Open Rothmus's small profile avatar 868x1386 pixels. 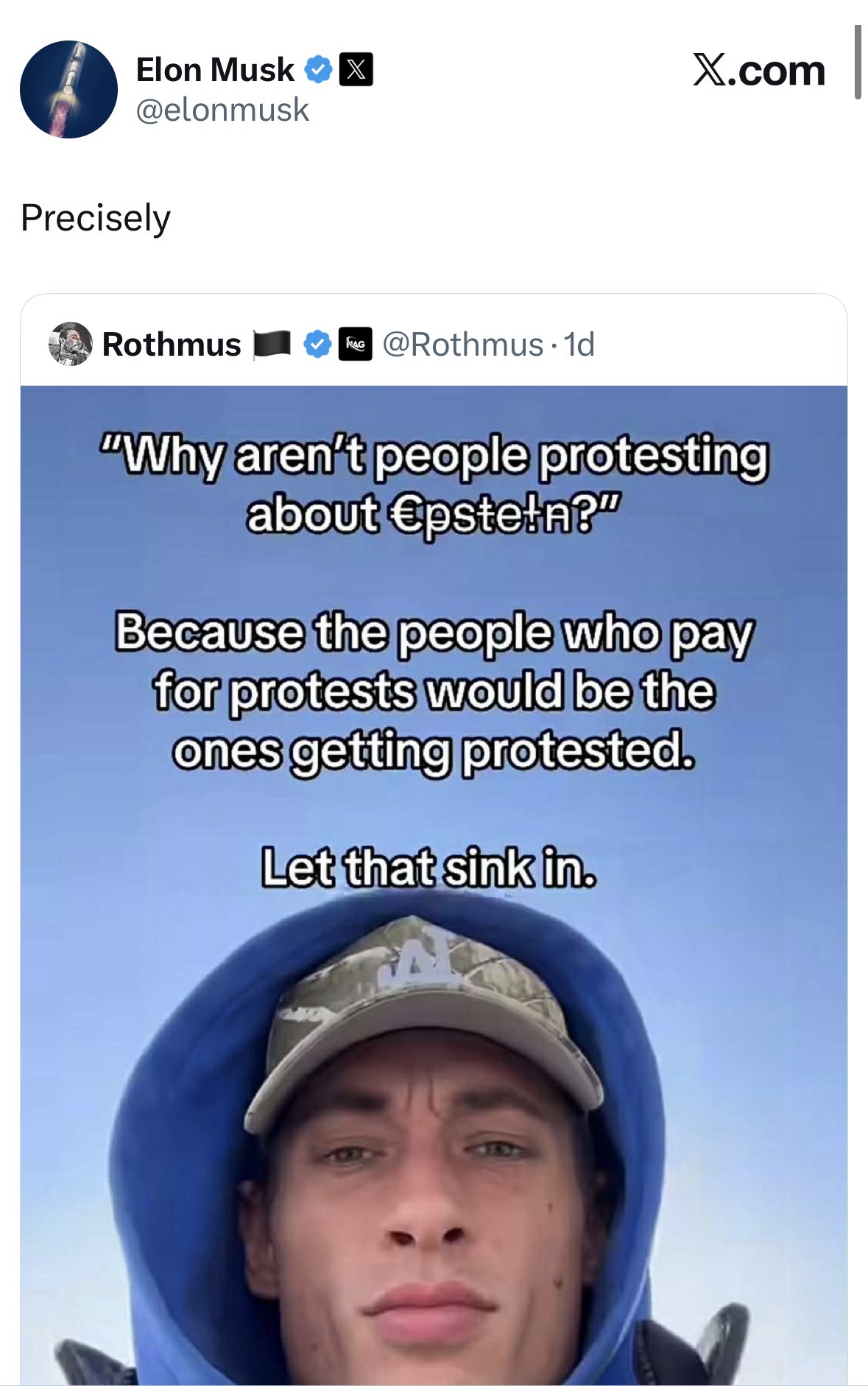pyautogui.click(x=70, y=343)
